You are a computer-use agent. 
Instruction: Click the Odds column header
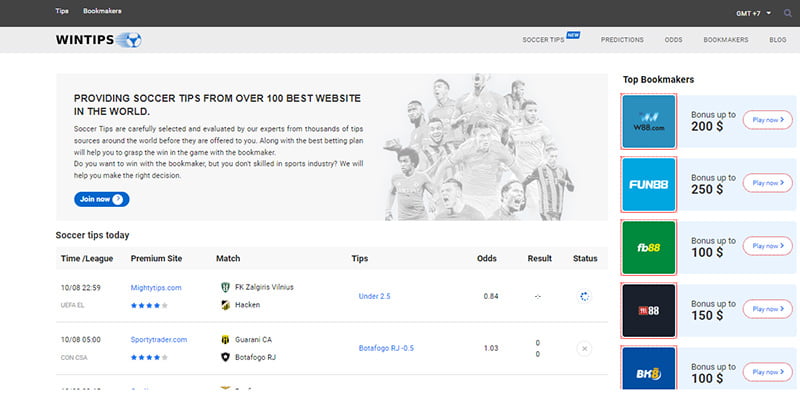pyautogui.click(x=487, y=258)
